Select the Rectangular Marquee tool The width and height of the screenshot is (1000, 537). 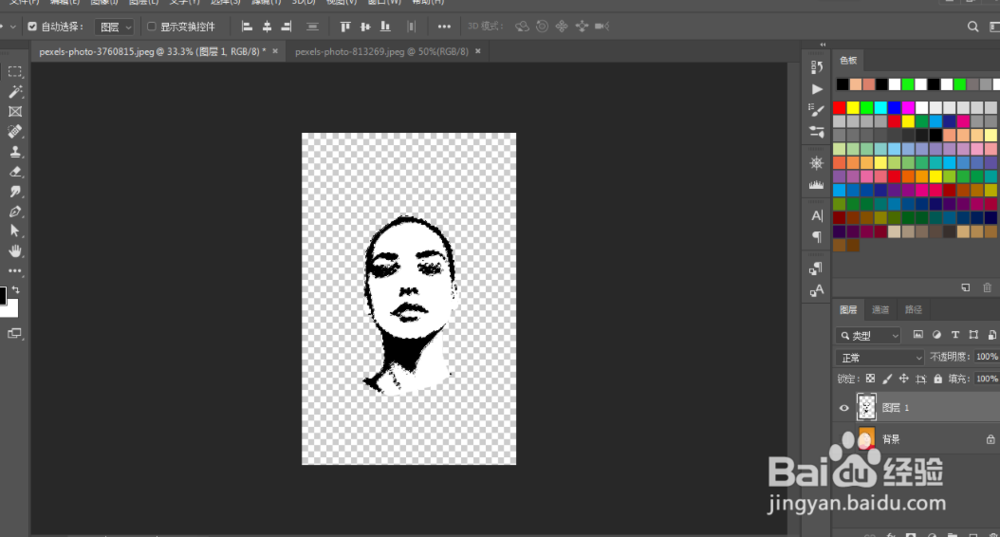pyautogui.click(x=15, y=71)
